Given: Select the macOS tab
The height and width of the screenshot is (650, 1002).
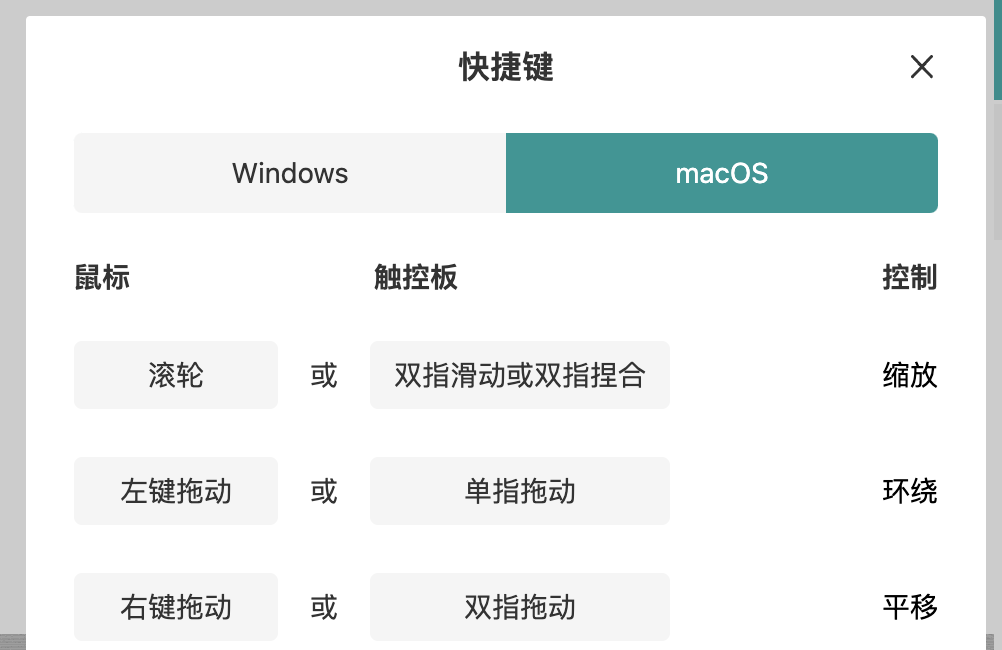Looking at the screenshot, I should [721, 173].
